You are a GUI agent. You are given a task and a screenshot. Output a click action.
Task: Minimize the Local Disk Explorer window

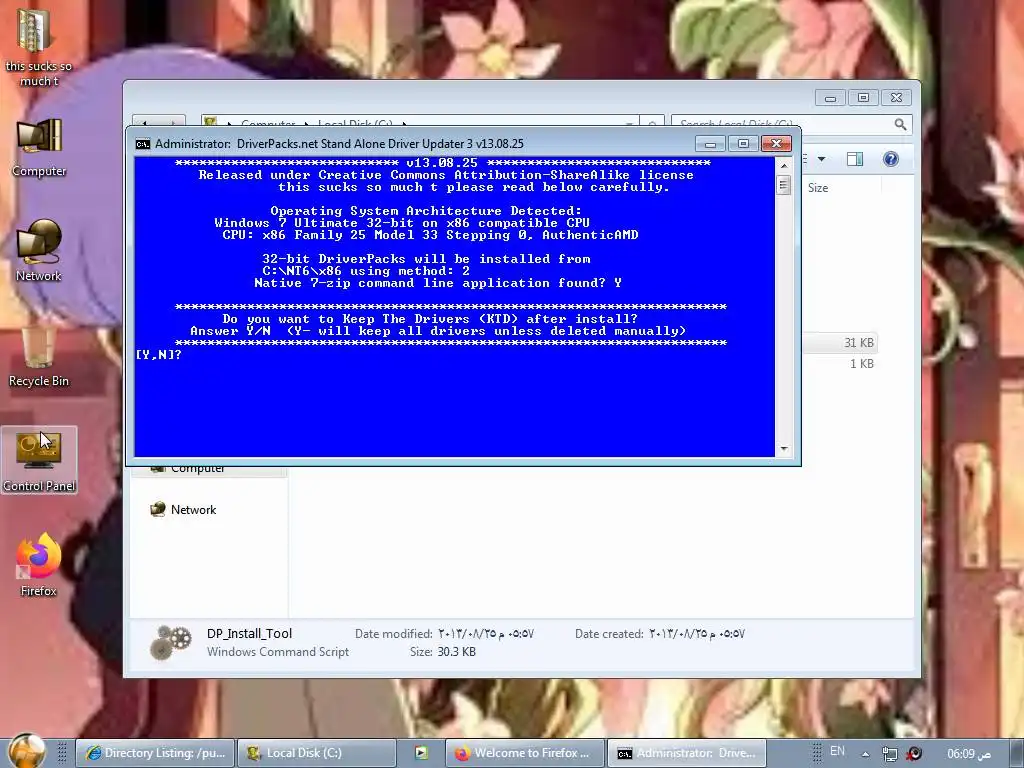pos(830,98)
